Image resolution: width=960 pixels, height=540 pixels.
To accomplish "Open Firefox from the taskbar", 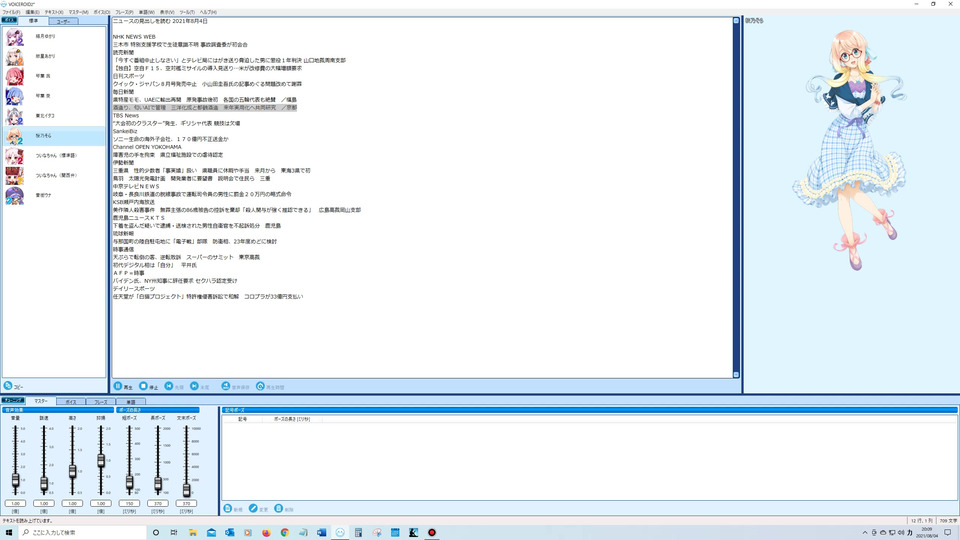I will [x=266, y=533].
